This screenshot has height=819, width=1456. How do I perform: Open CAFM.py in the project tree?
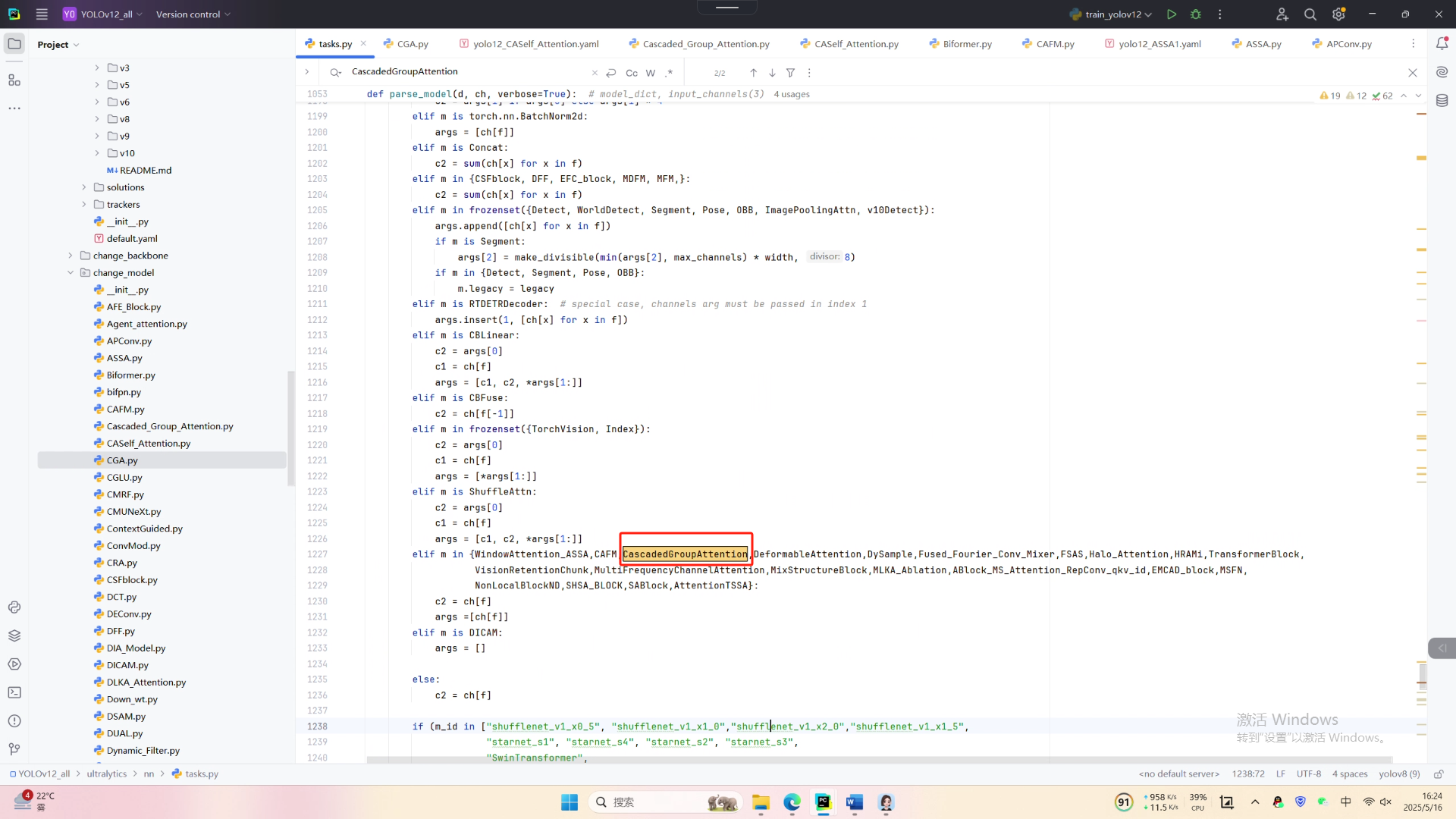(125, 409)
